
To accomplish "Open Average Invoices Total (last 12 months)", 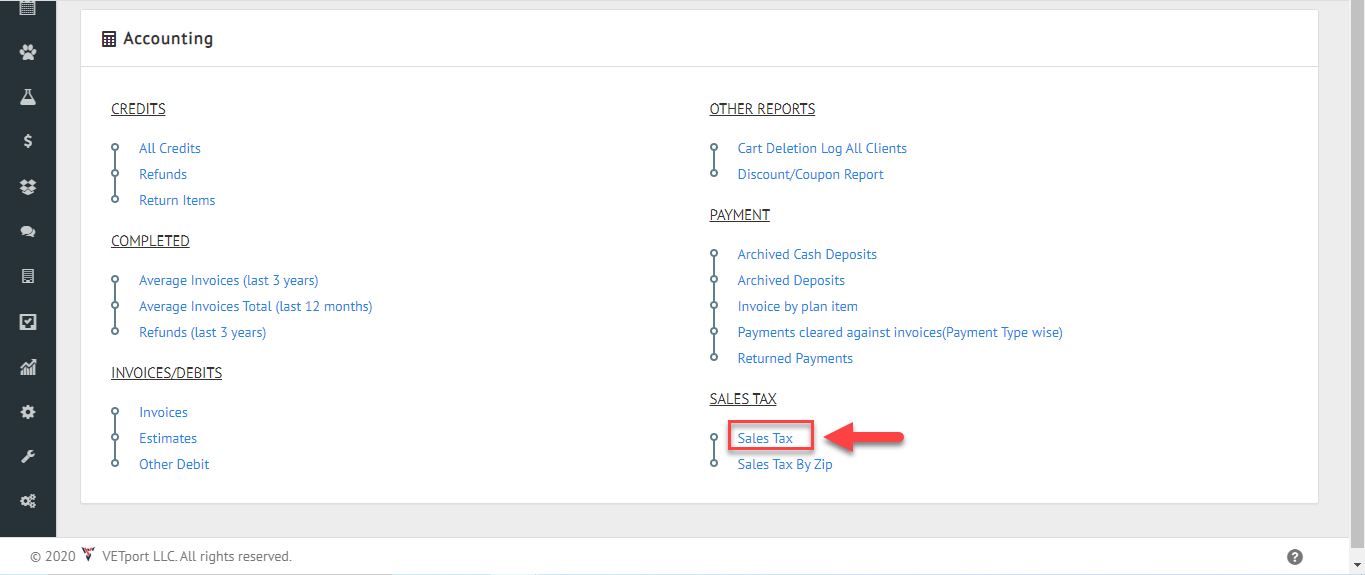I will coord(256,306).
